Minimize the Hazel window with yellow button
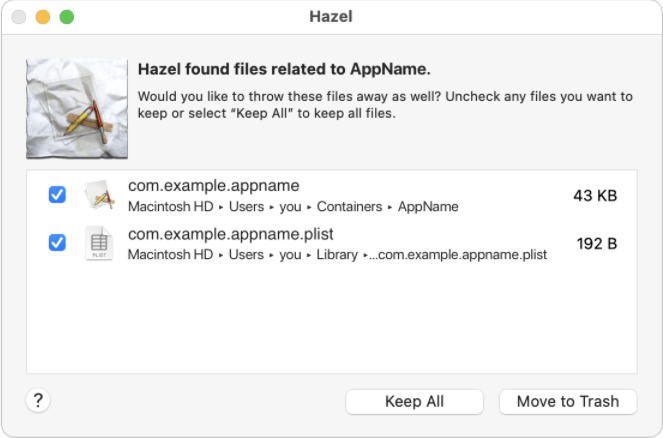Image resolution: width=663 pixels, height=438 pixels. [43, 17]
